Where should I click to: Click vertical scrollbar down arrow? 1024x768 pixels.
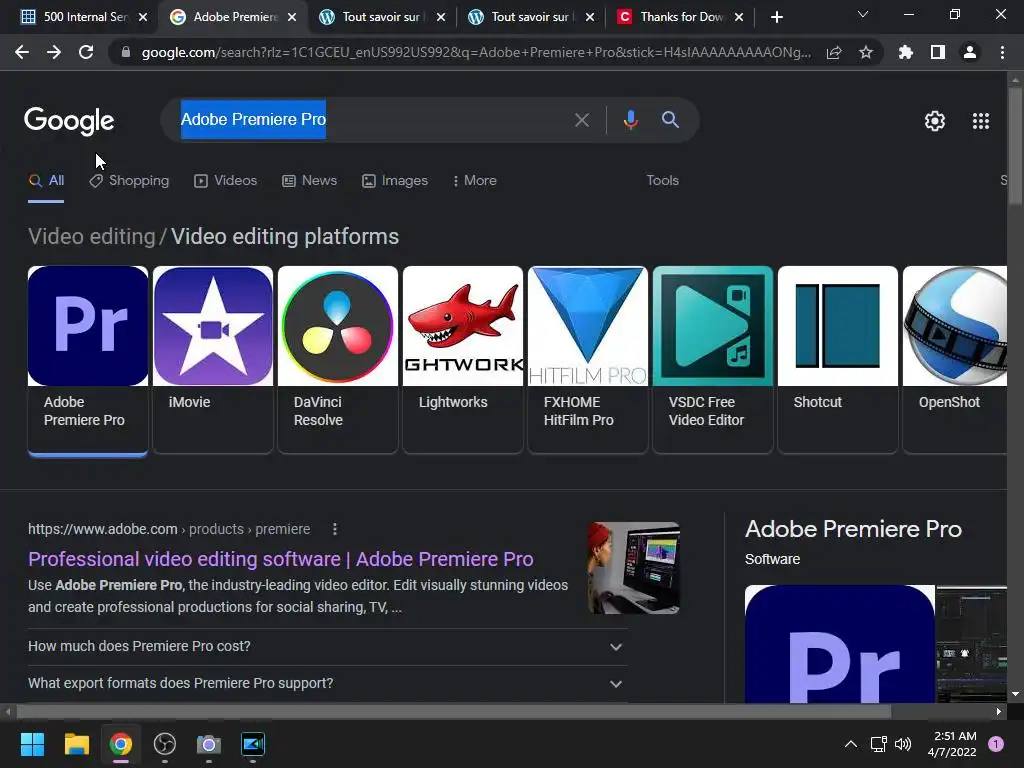coord(1015,694)
